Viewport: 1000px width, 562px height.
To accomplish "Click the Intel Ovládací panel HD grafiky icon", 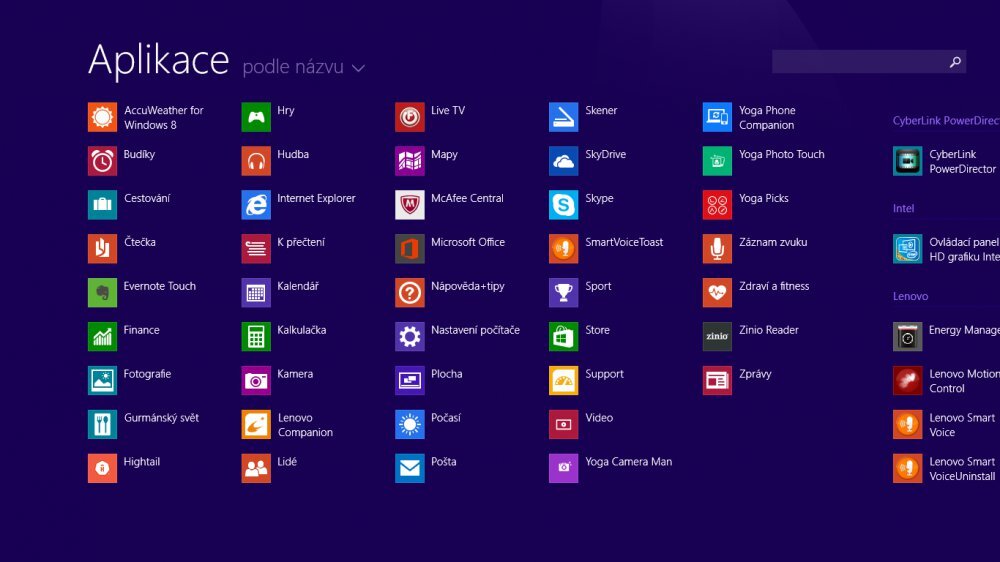I will (x=908, y=249).
